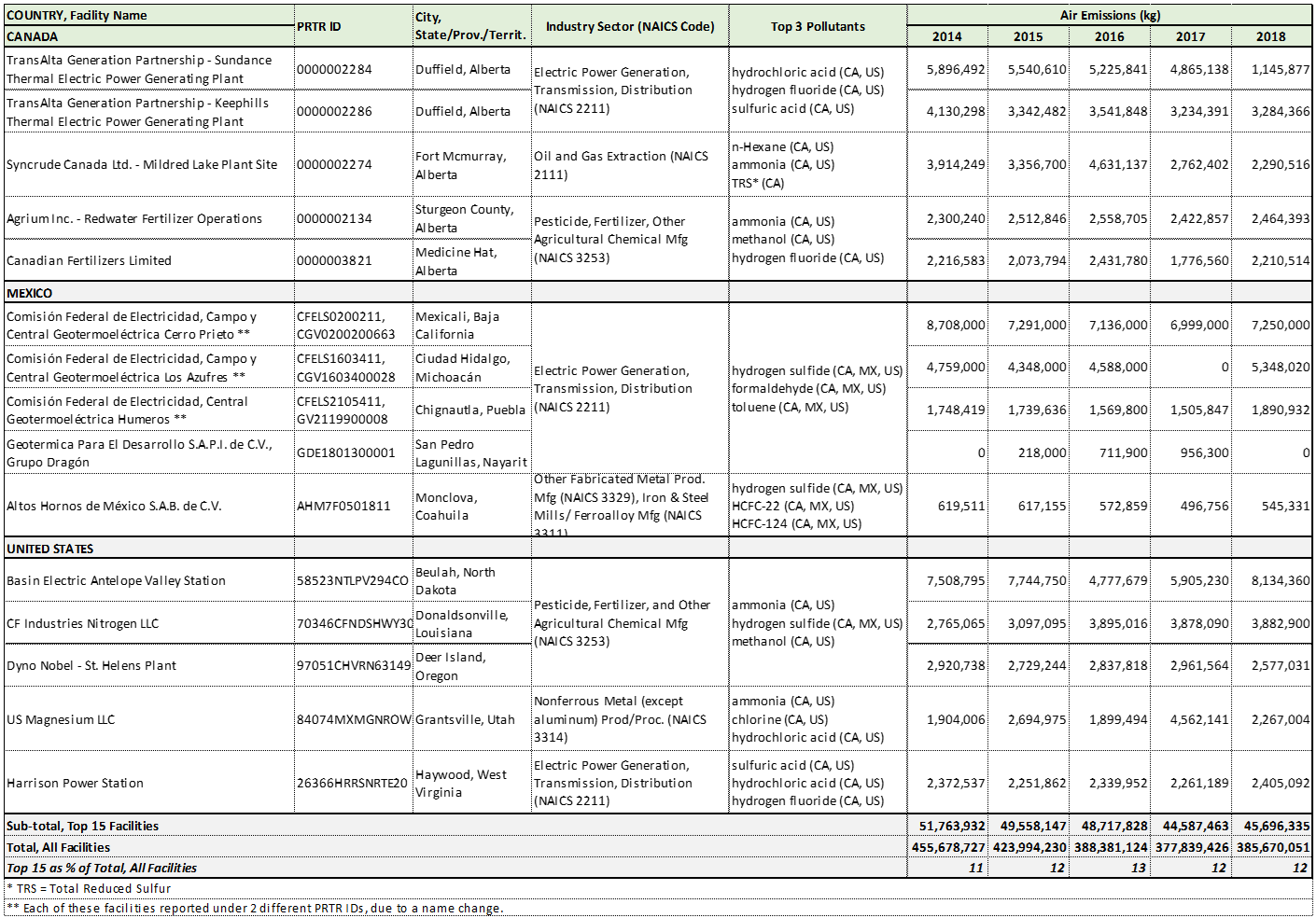
Task: Select the 'Oil and Gas Extraction (NAICS 2111)' cell
Action: (x=621, y=165)
